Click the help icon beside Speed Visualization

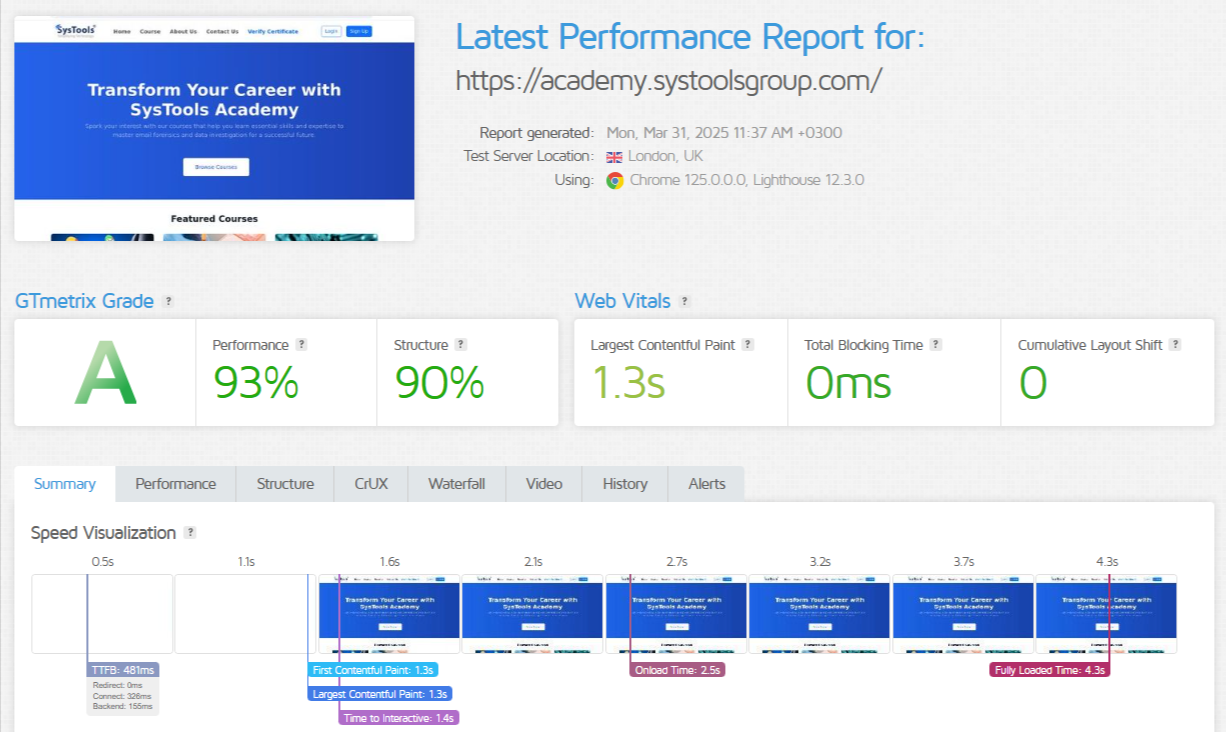190,533
